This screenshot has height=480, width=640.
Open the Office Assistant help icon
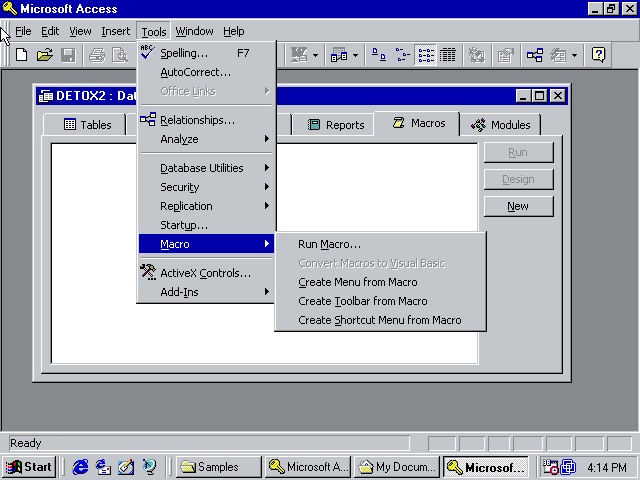pos(598,55)
